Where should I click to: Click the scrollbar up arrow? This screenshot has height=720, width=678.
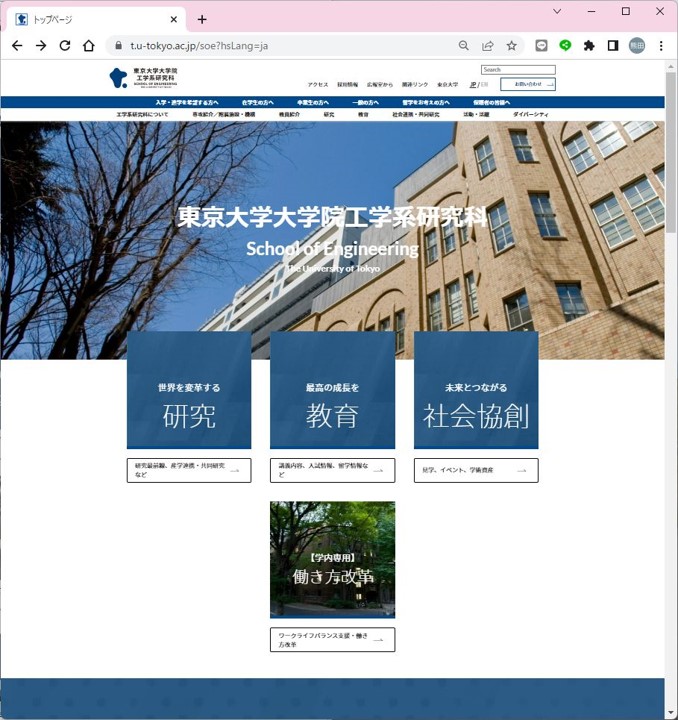(671, 67)
